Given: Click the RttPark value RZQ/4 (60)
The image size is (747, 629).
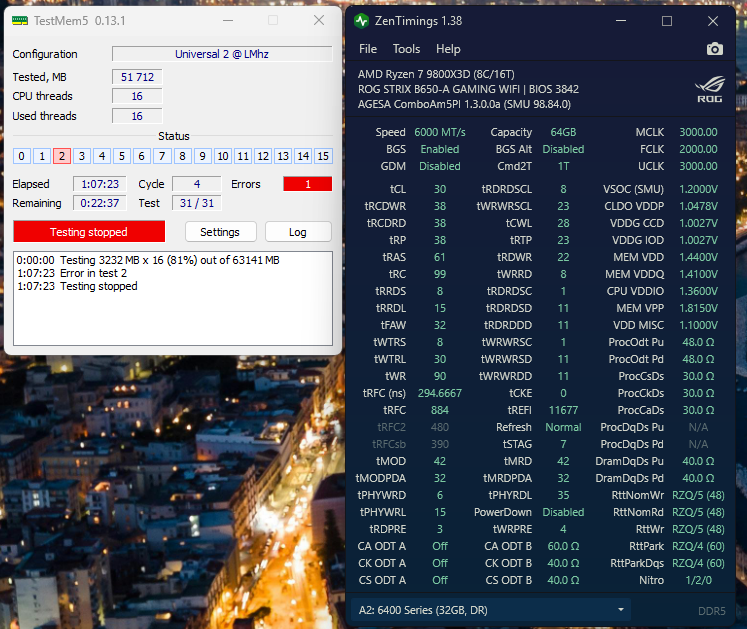Looking at the screenshot, I should 698,546.
